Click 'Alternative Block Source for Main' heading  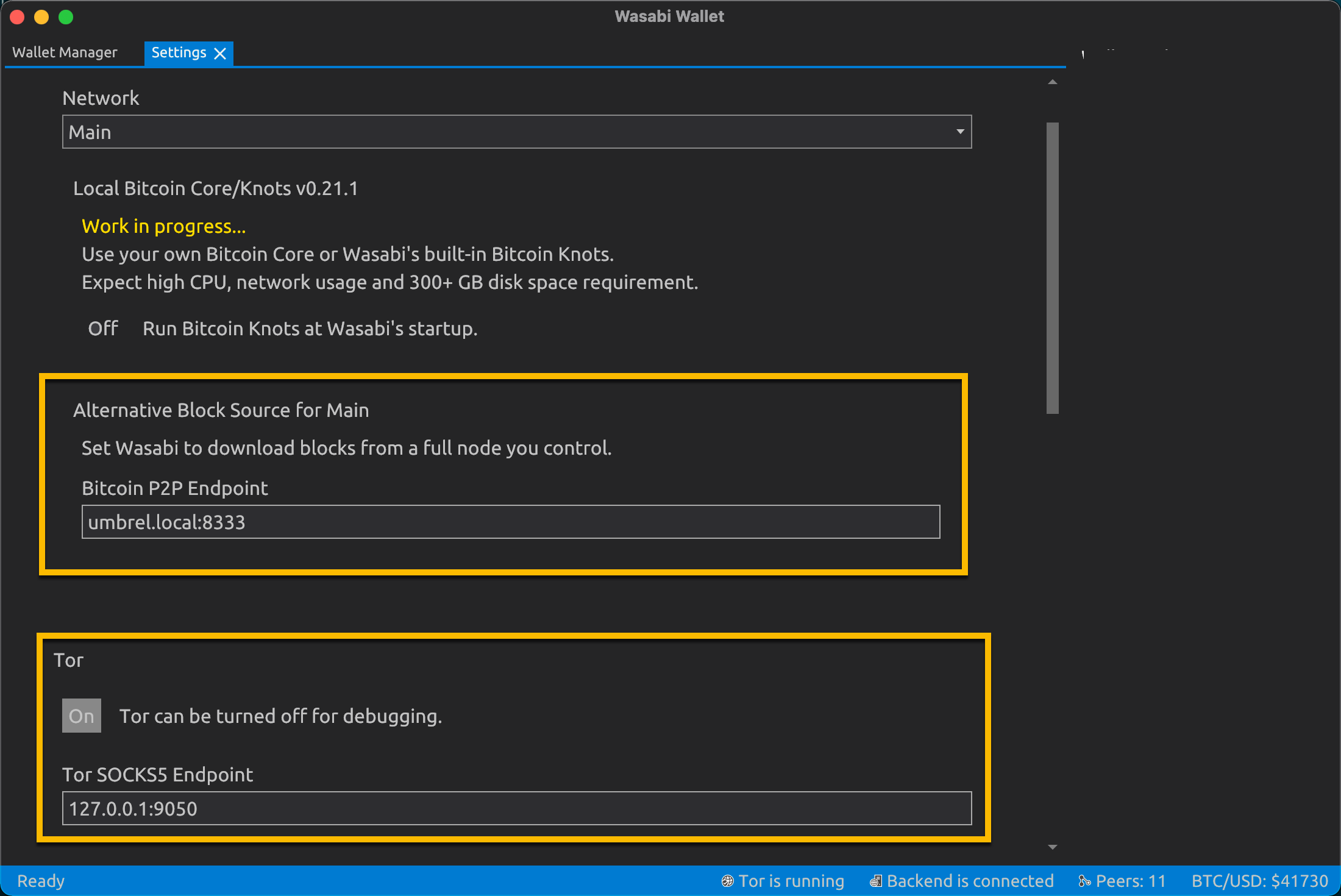(x=221, y=410)
